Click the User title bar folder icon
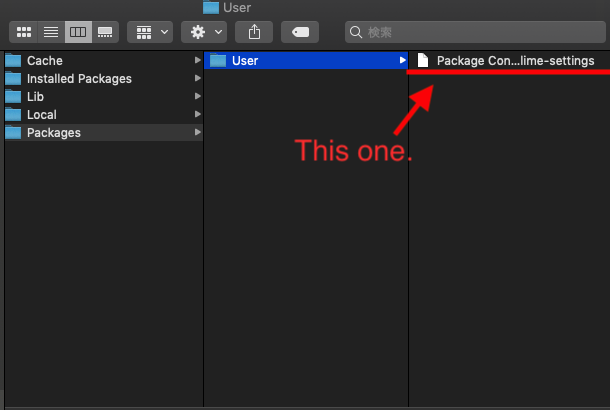The width and height of the screenshot is (610, 410). [211, 7]
